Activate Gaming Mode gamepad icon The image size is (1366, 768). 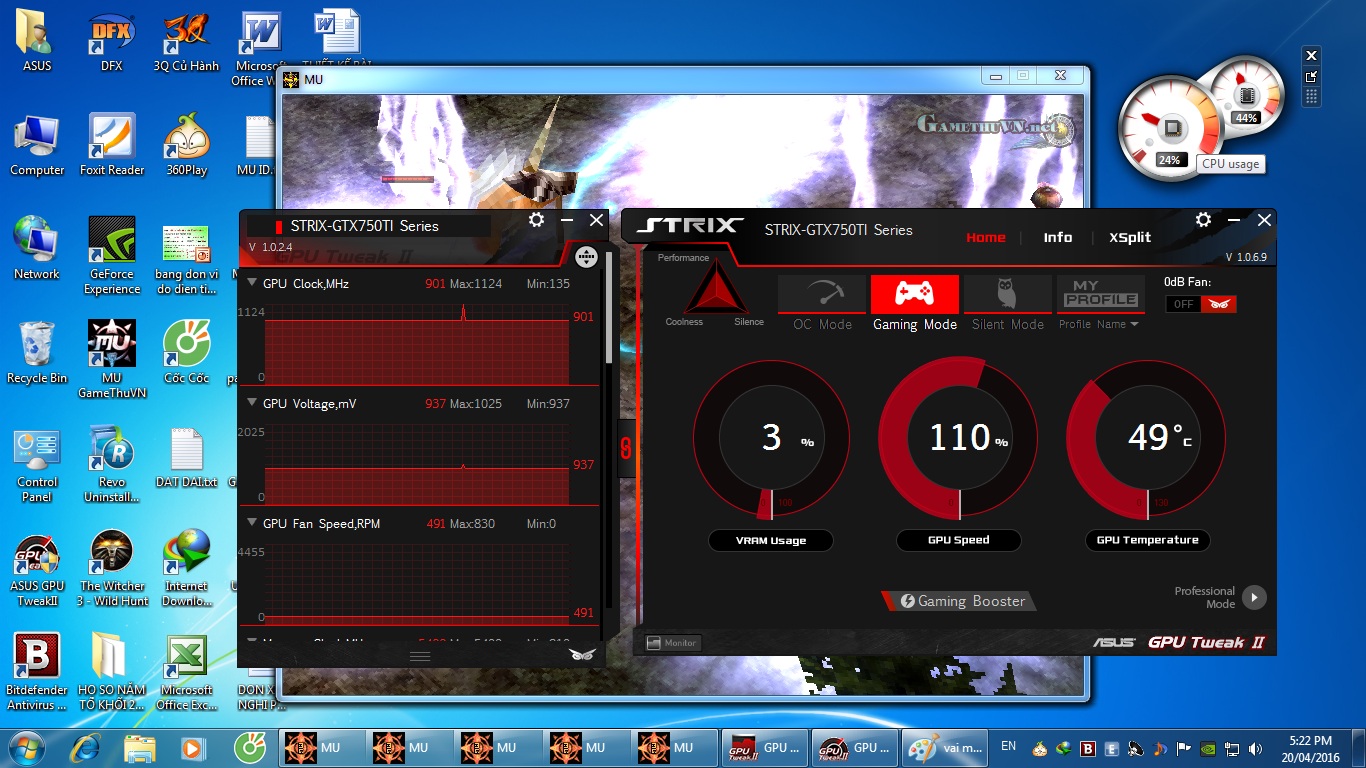[914, 294]
